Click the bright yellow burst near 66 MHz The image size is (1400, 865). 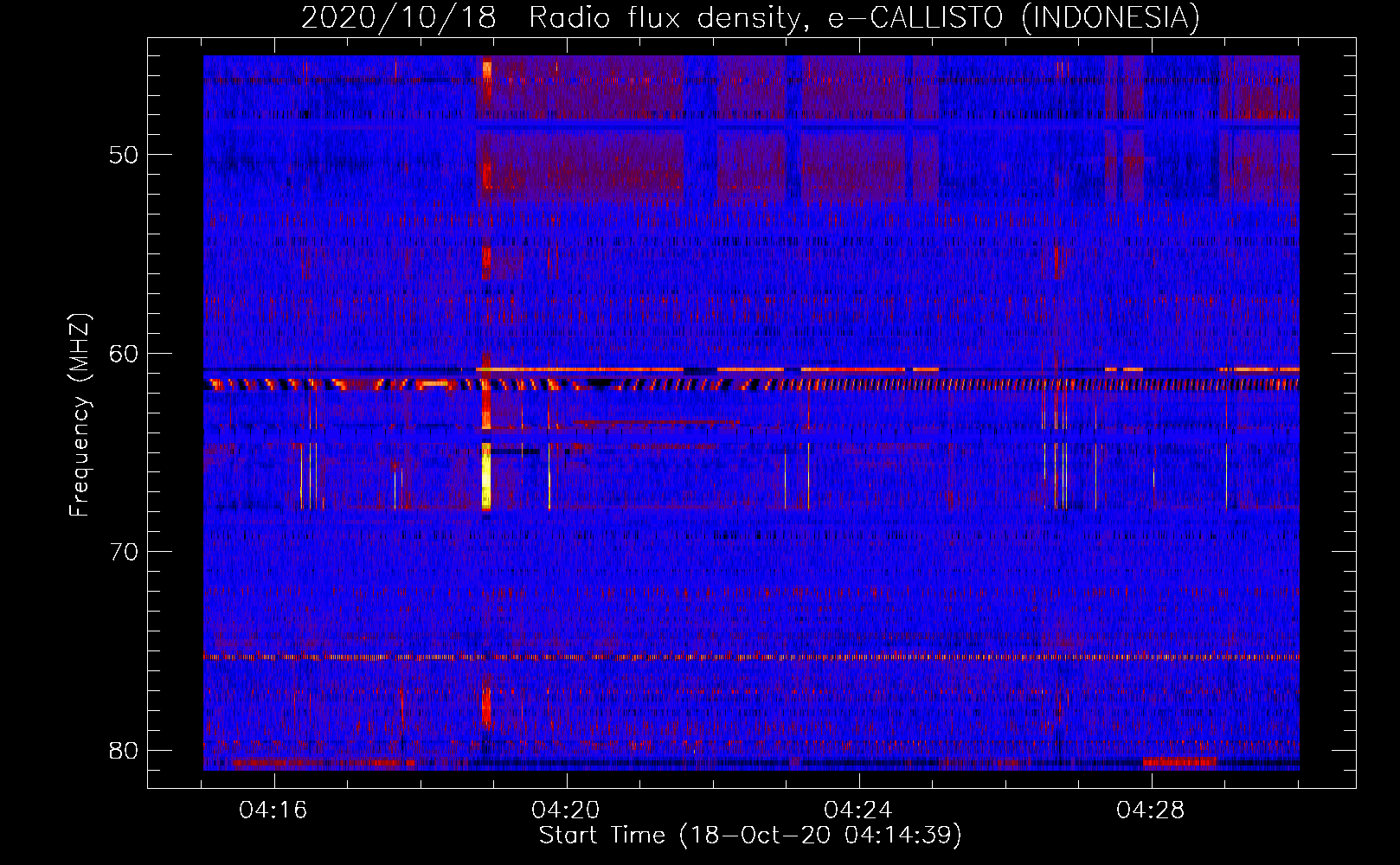click(486, 476)
